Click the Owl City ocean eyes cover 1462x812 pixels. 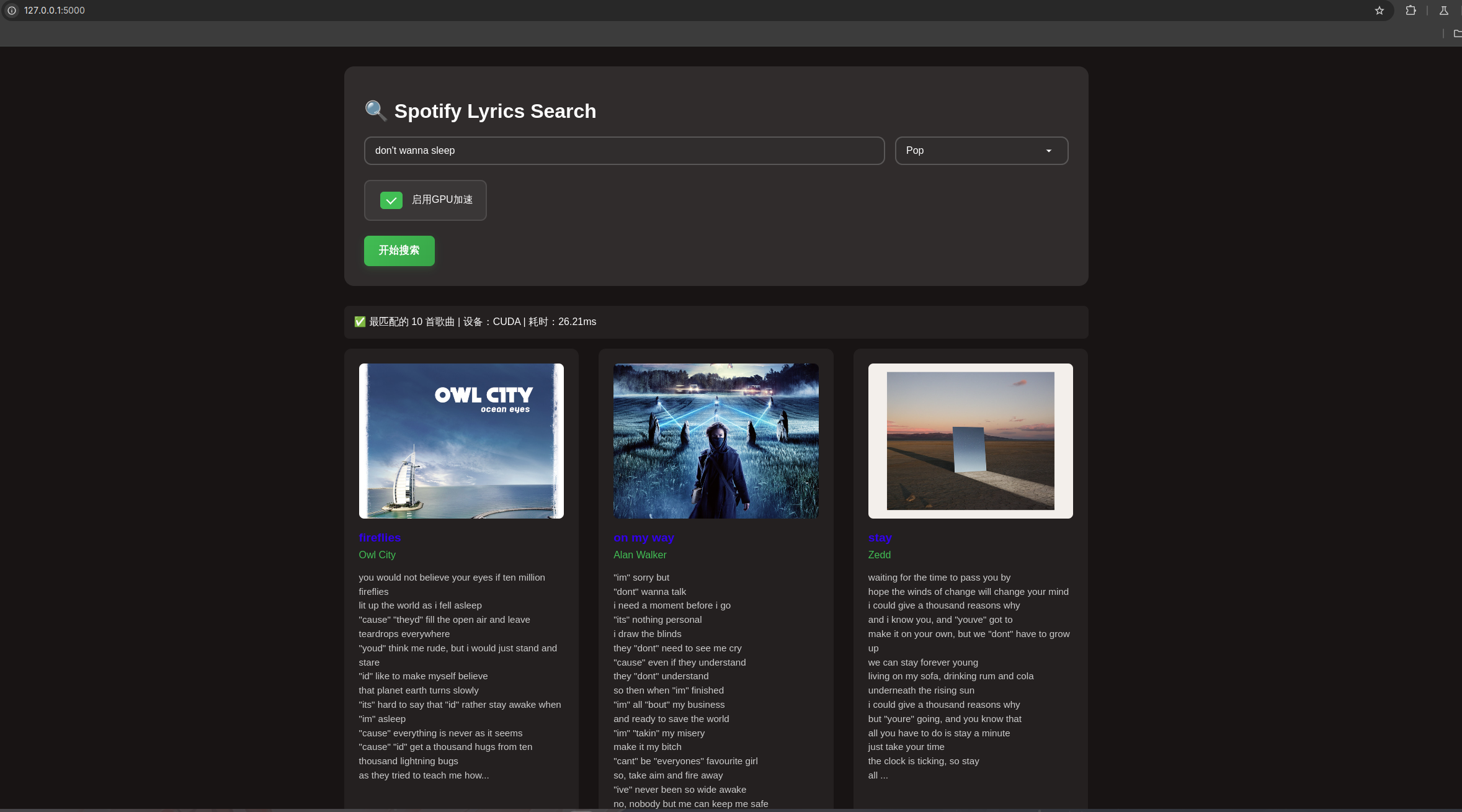[x=461, y=441]
